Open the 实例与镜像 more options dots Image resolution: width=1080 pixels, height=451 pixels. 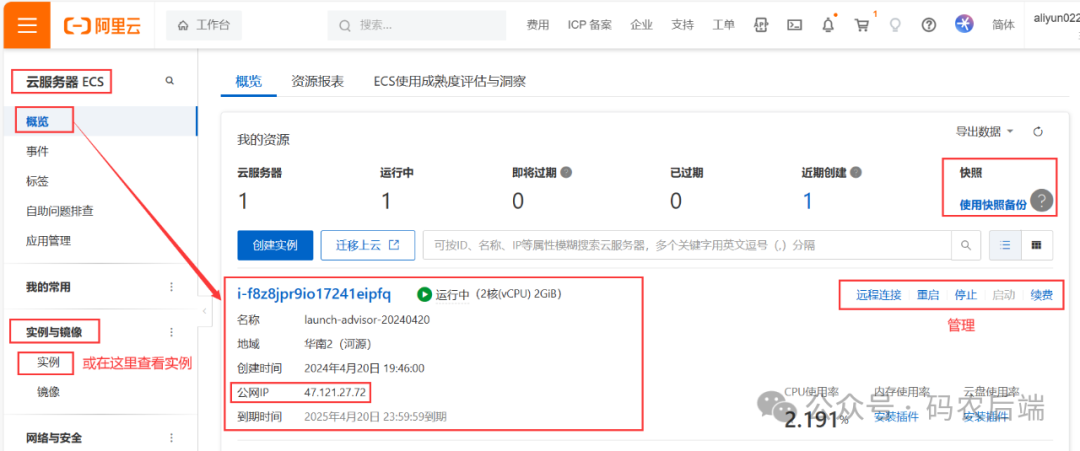click(x=172, y=333)
